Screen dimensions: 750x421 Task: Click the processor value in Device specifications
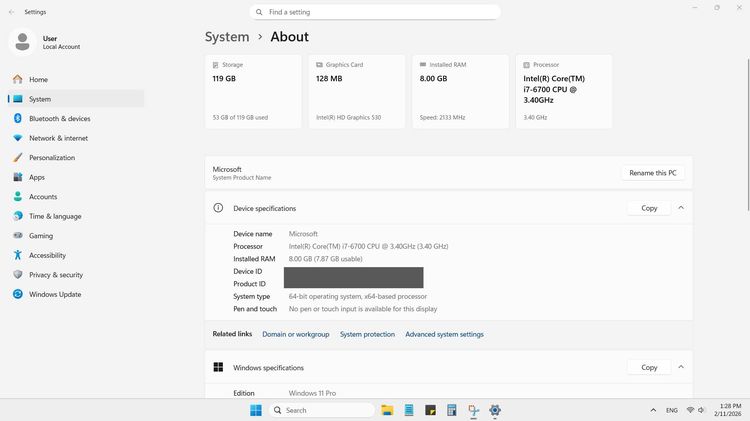368,246
